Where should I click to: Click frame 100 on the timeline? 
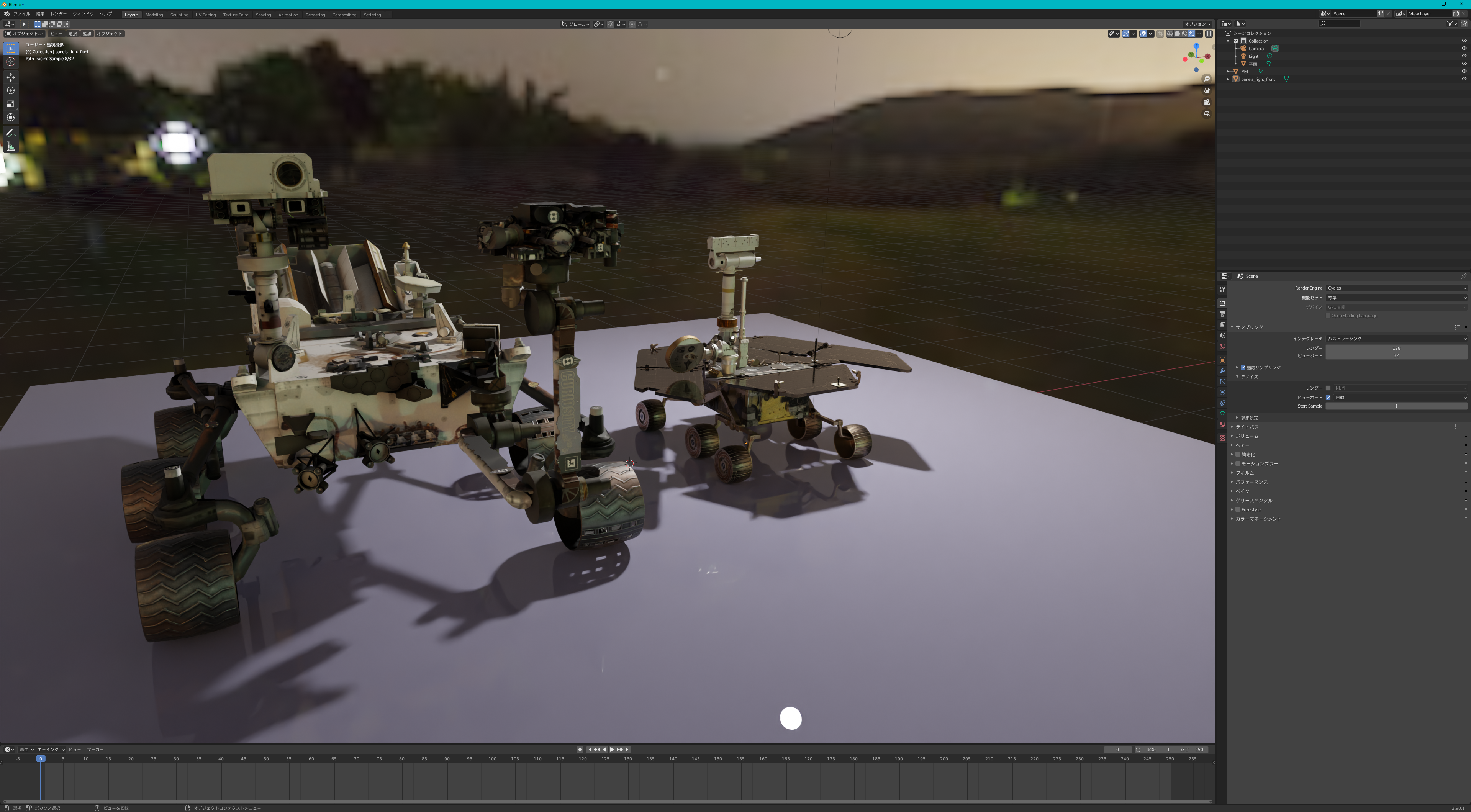[x=492, y=759]
